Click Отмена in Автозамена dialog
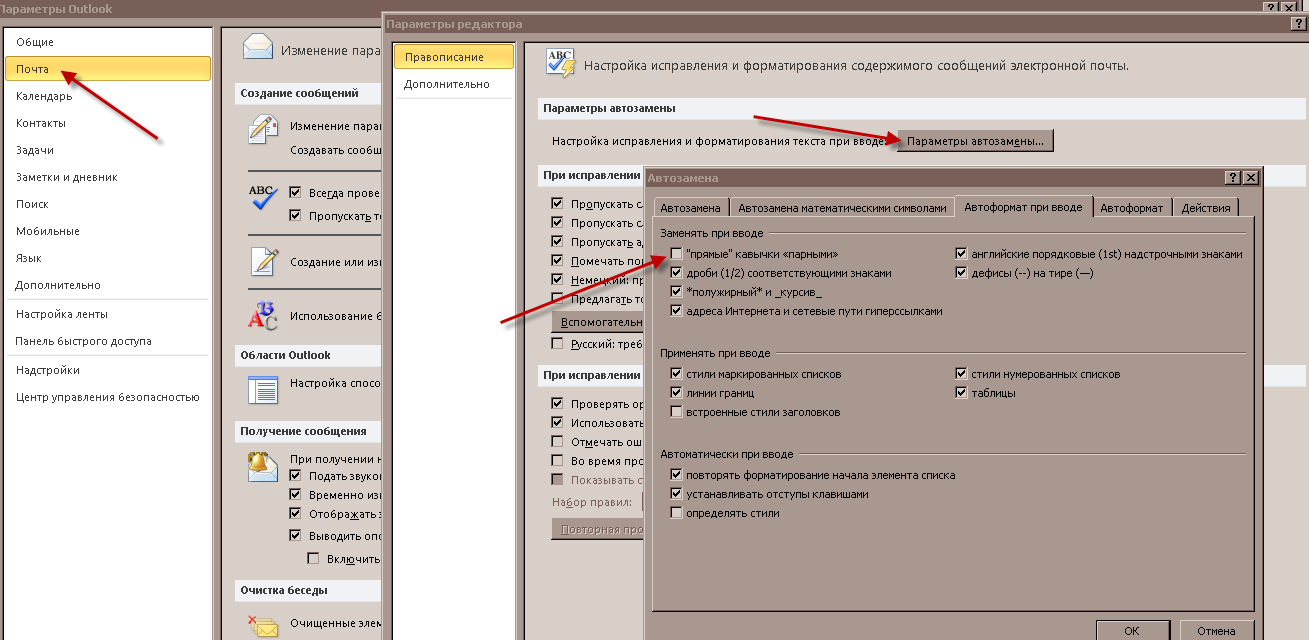 [x=1218, y=630]
